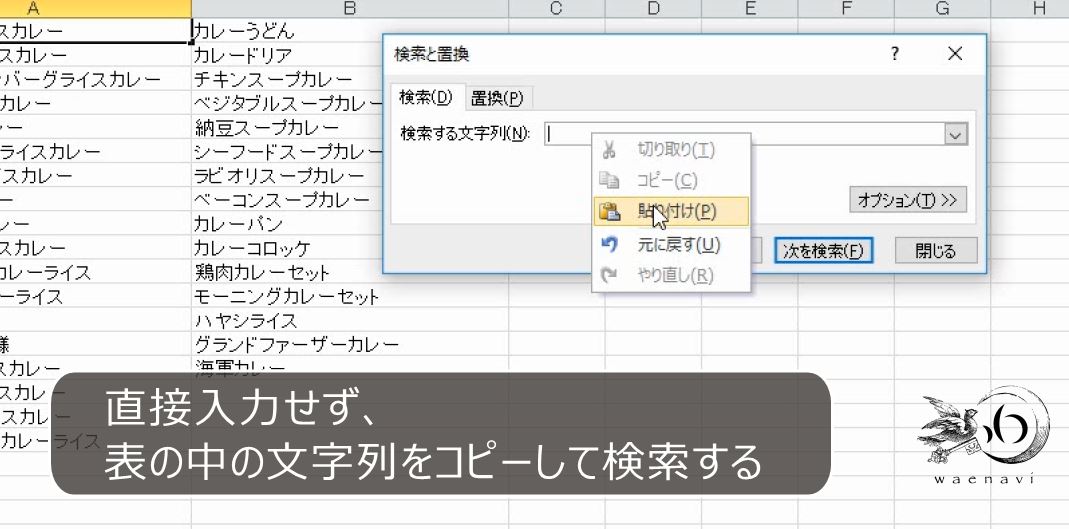The width and height of the screenshot is (1069, 529).
Task: Select cell containing ベジタブルスープカレー
Action: (289, 103)
